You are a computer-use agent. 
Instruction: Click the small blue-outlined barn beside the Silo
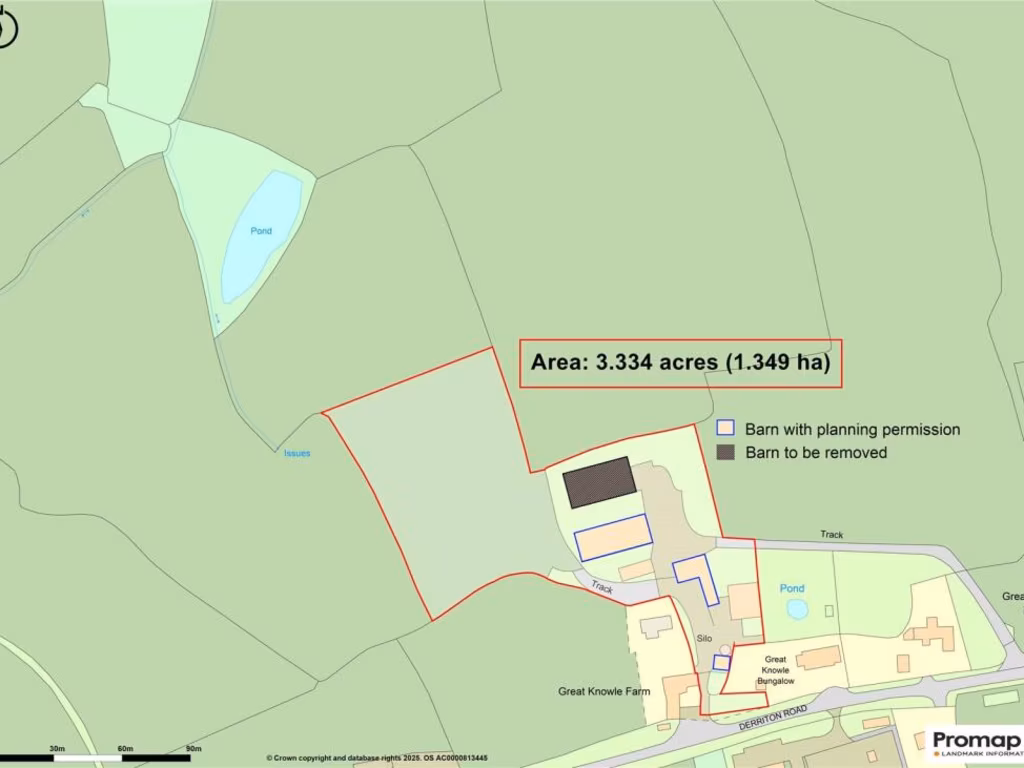(x=721, y=662)
